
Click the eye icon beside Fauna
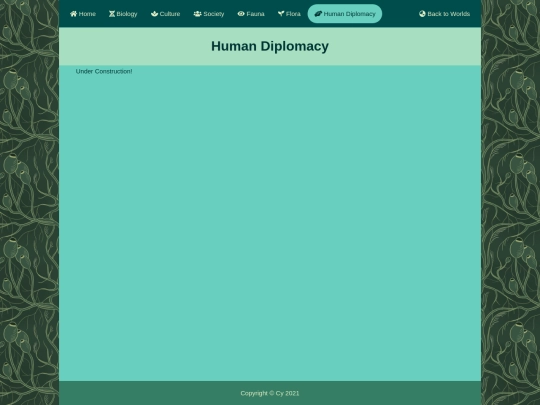(241, 14)
